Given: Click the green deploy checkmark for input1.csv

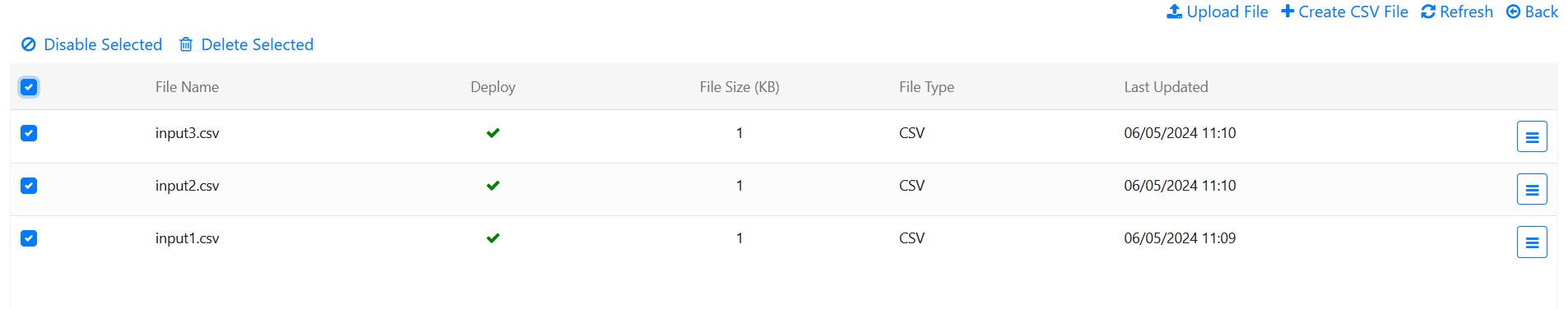Looking at the screenshot, I should click(493, 238).
